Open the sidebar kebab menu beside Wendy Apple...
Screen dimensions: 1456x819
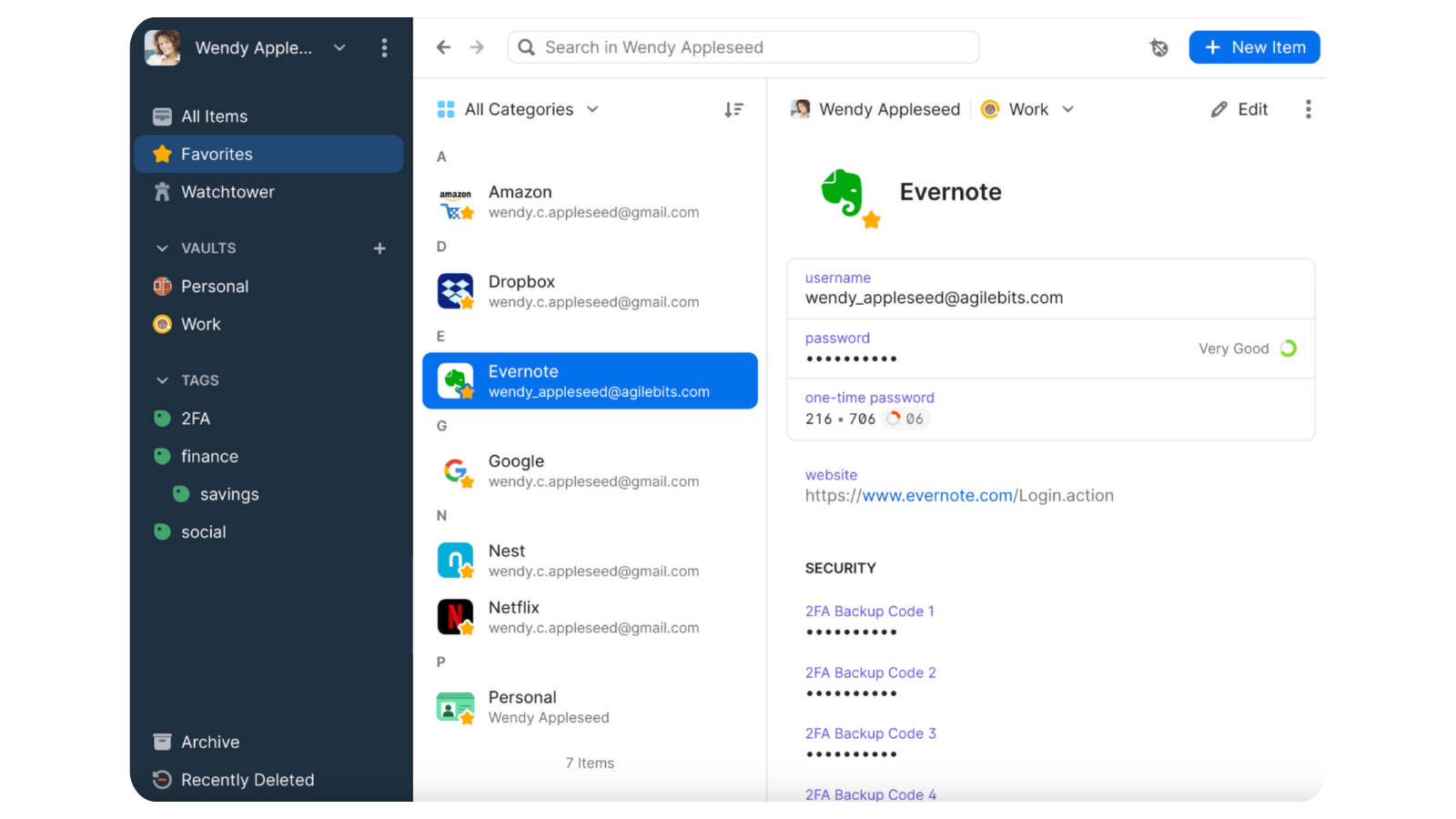click(384, 47)
